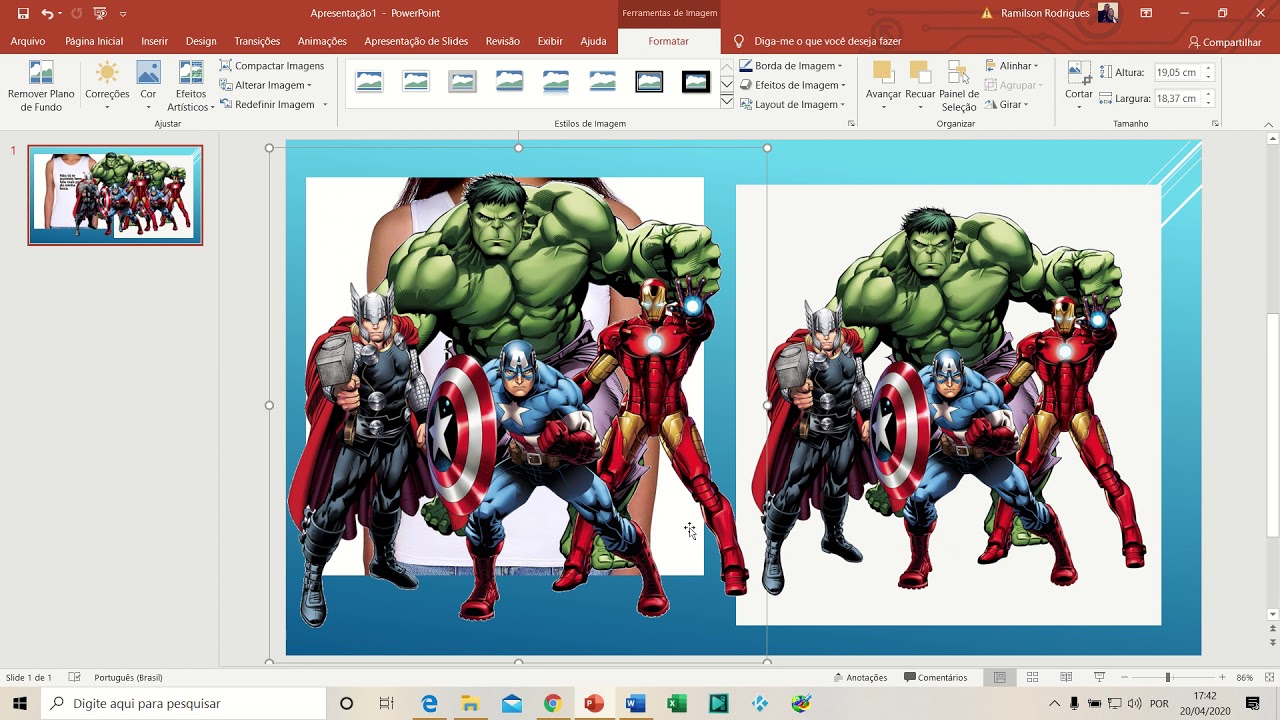Open Cor color options
The image size is (1280, 720).
point(148,86)
